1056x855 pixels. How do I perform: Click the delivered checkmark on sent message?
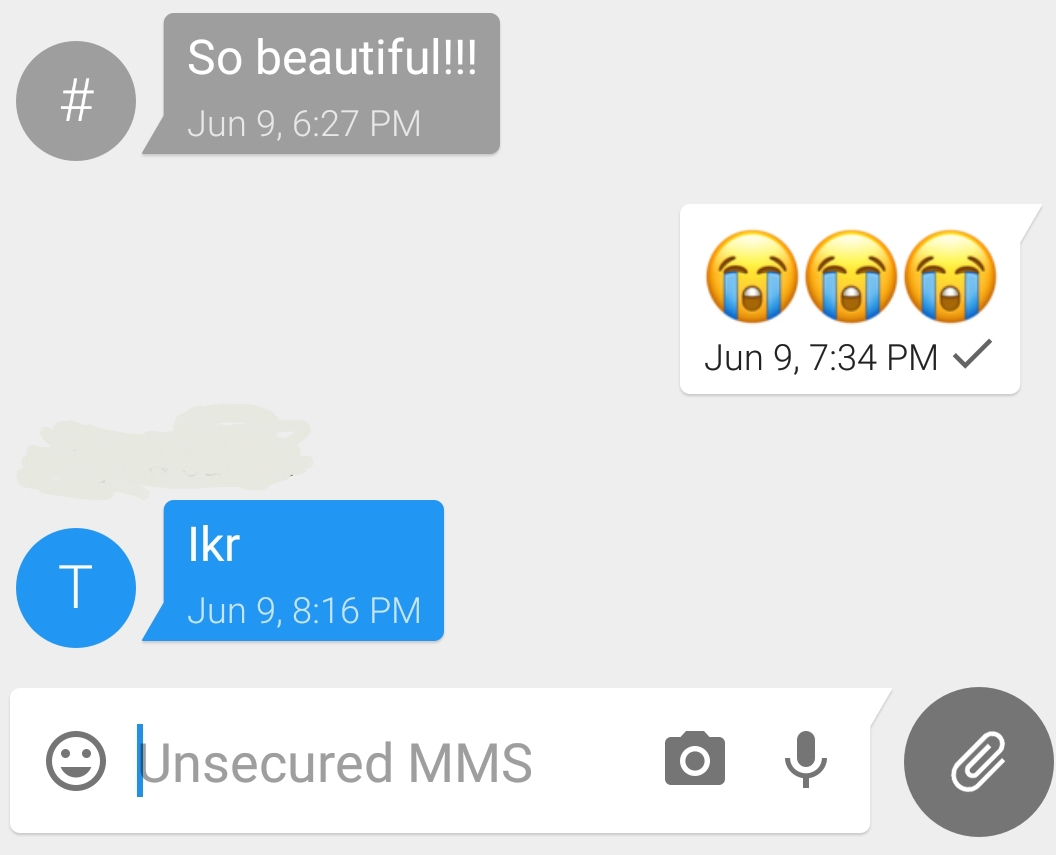tap(972, 354)
